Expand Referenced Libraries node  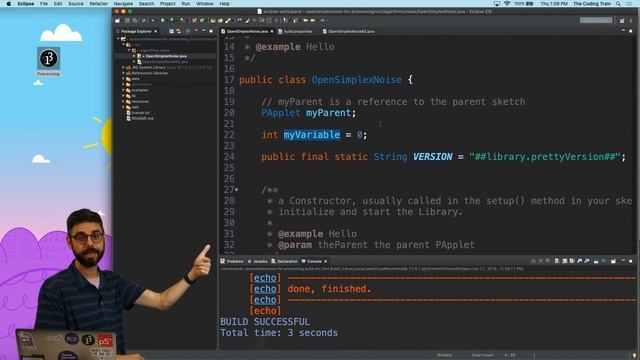coord(123,73)
